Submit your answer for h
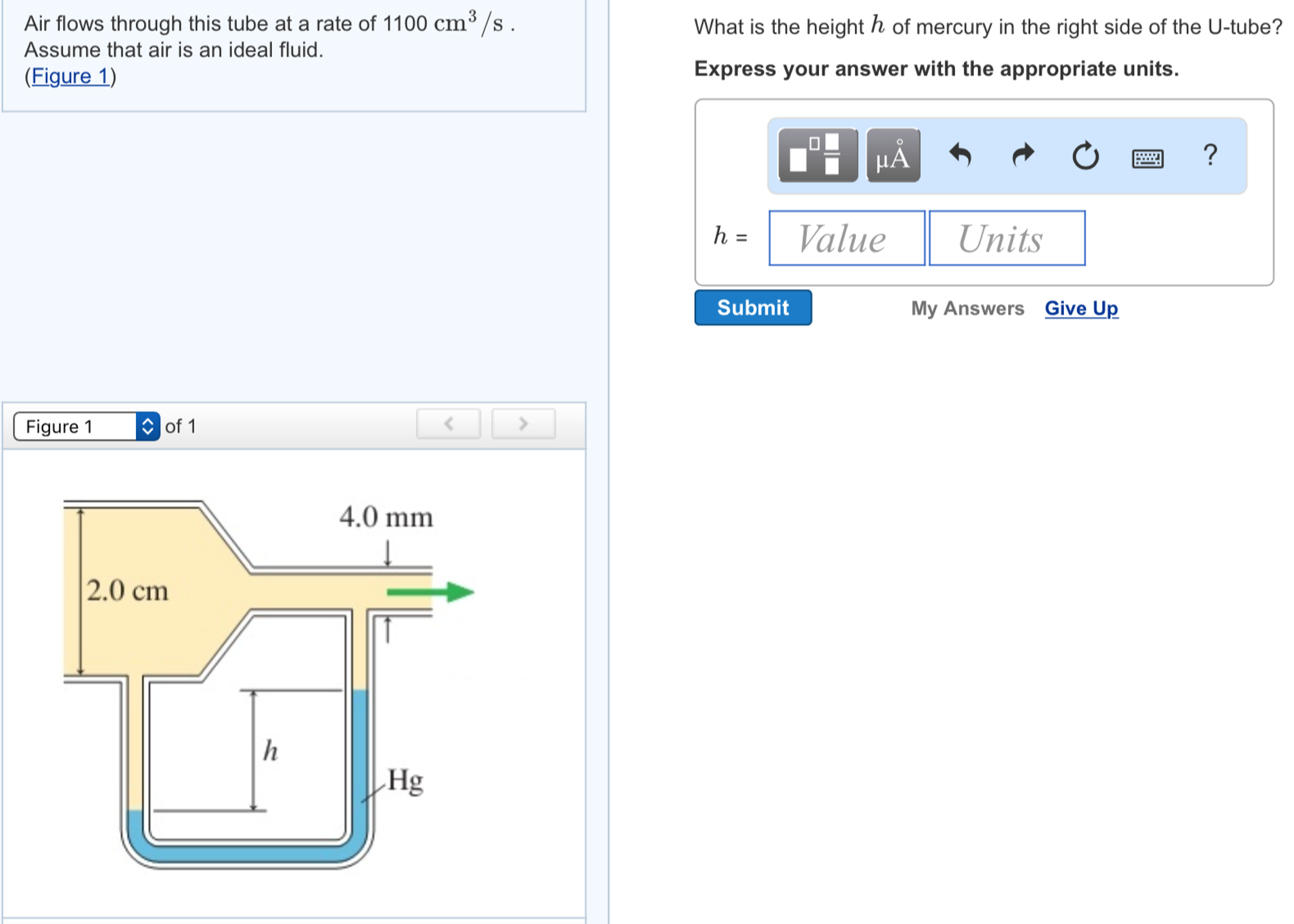The height and width of the screenshot is (924, 1294). click(x=753, y=308)
